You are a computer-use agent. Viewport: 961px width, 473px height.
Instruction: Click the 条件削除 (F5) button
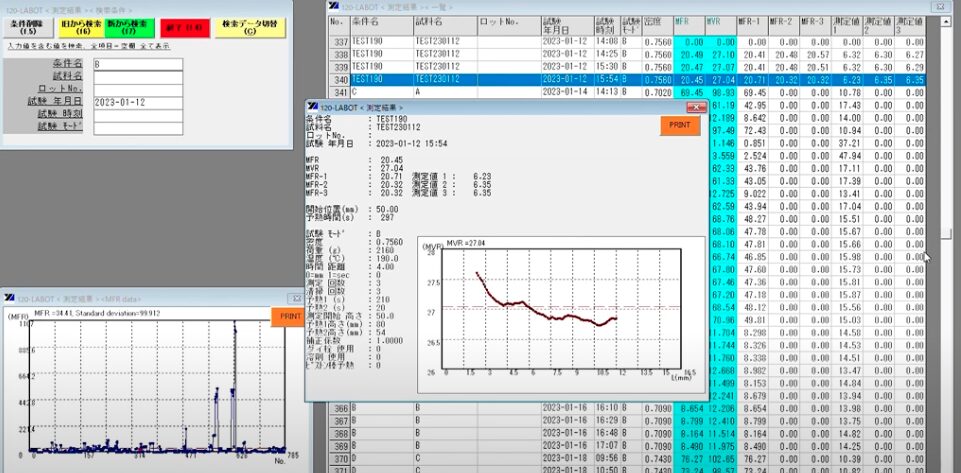(26, 27)
